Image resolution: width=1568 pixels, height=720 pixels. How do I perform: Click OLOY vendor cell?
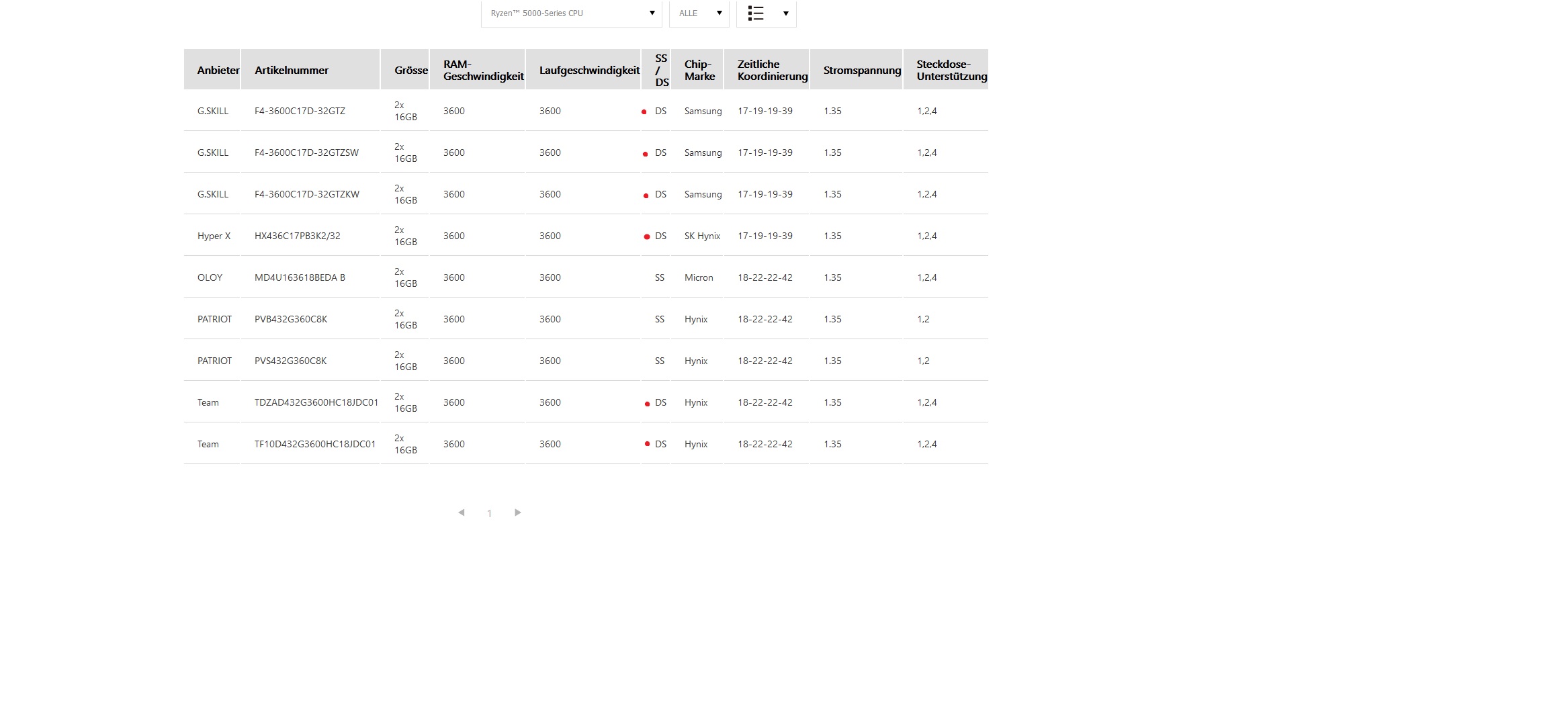click(x=210, y=277)
